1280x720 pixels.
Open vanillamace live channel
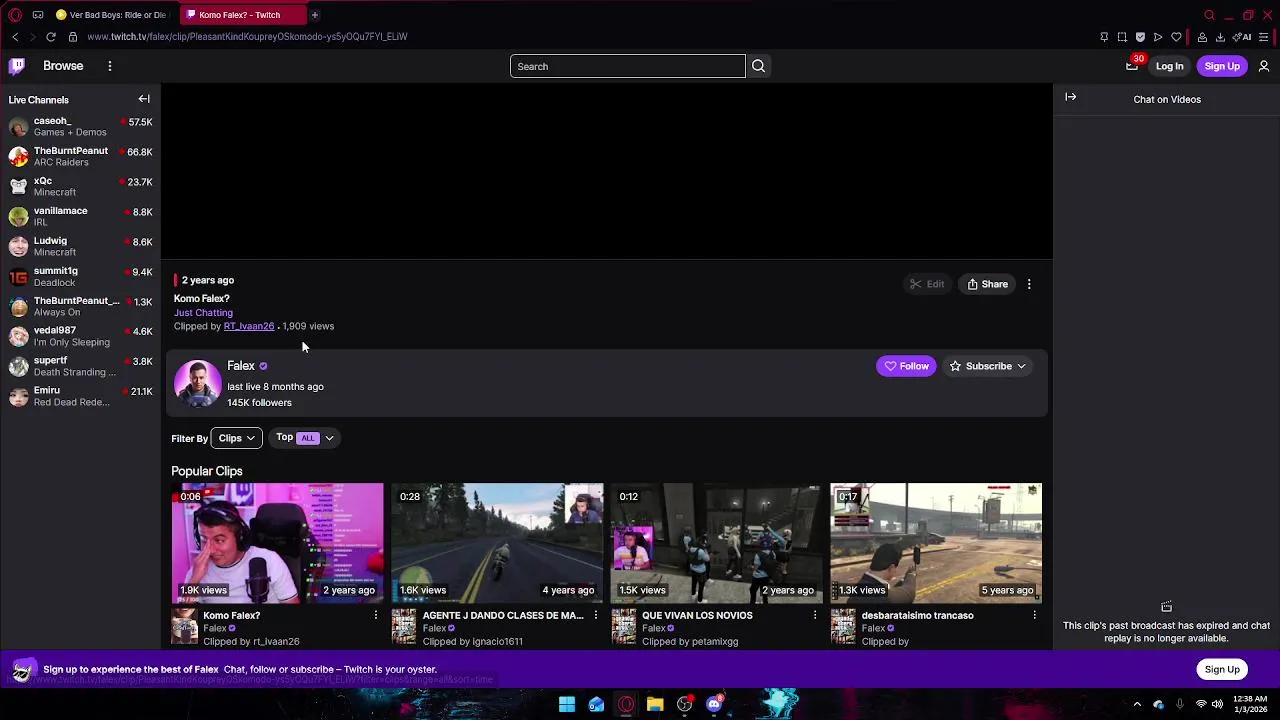[x=80, y=217]
